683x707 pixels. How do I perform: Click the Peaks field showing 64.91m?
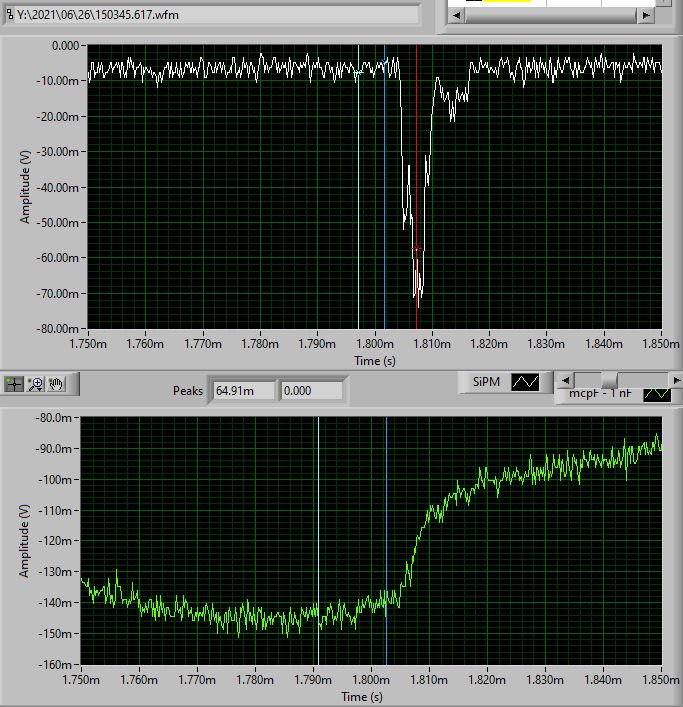pyautogui.click(x=242, y=390)
